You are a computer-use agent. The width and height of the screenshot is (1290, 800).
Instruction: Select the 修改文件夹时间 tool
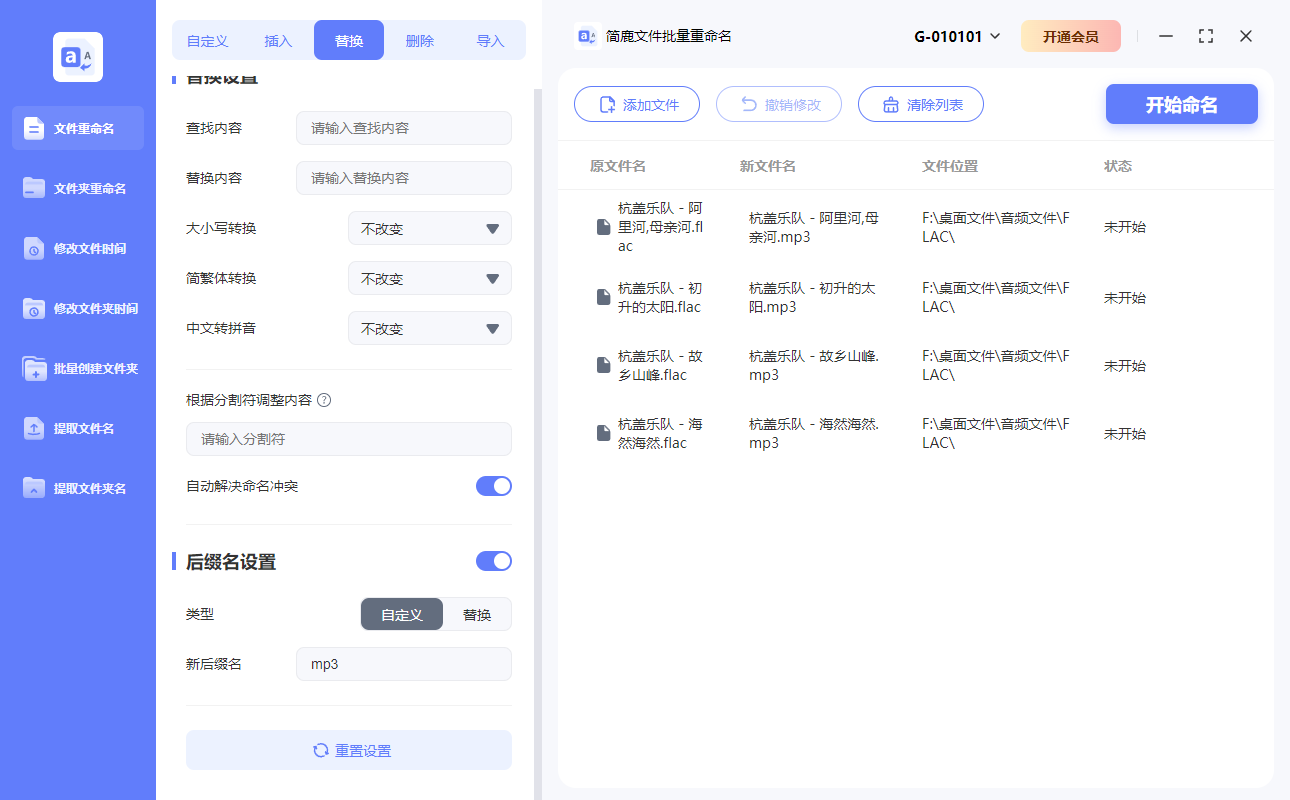77,308
